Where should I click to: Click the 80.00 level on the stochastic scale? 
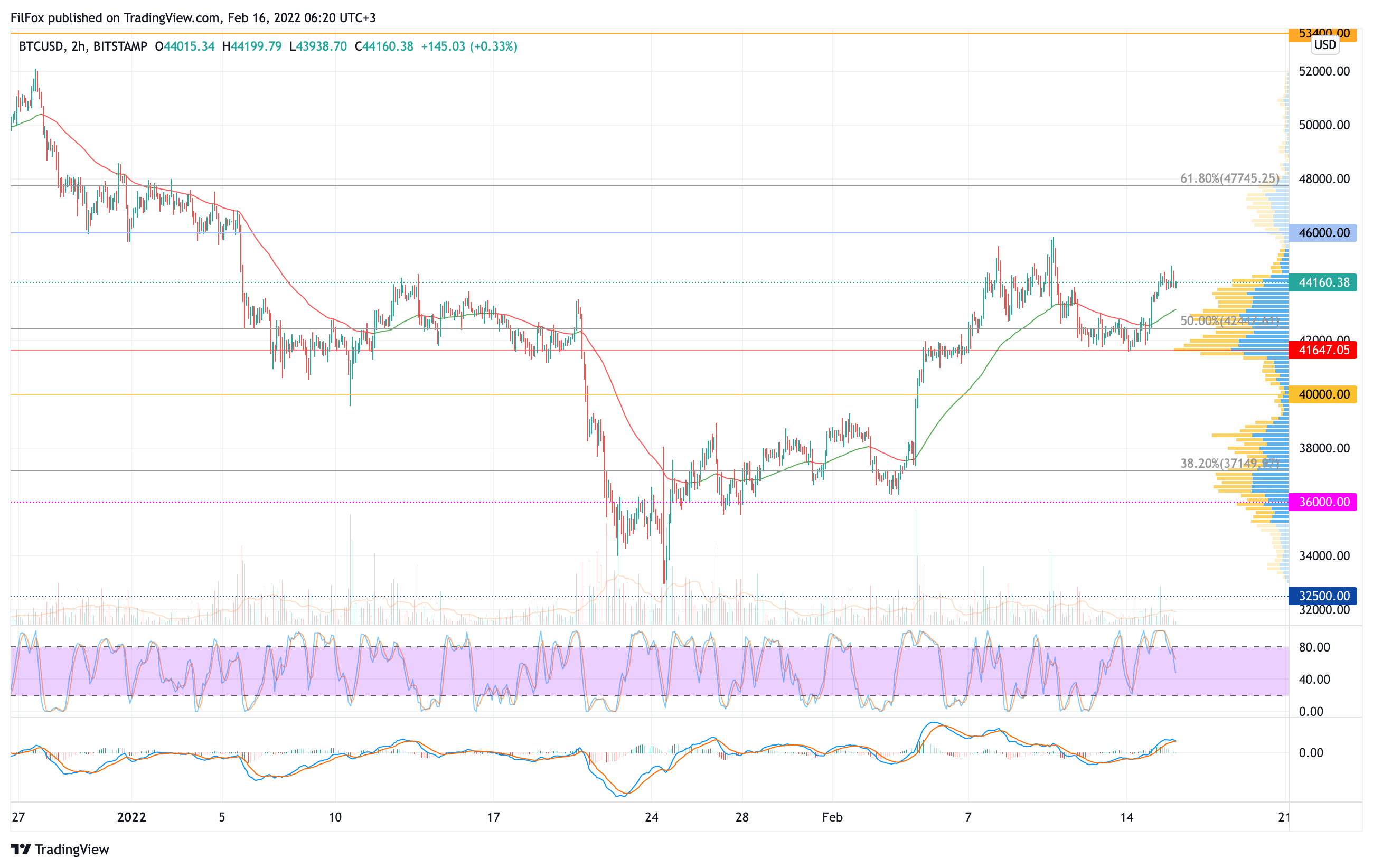coord(1314,647)
